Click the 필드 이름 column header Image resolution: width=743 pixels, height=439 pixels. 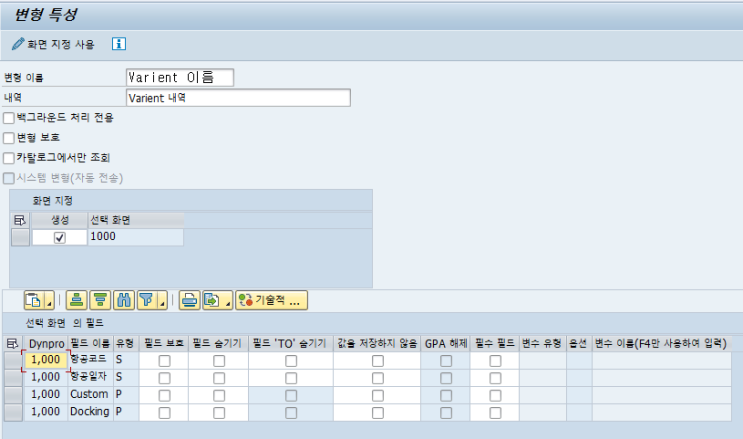point(91,343)
